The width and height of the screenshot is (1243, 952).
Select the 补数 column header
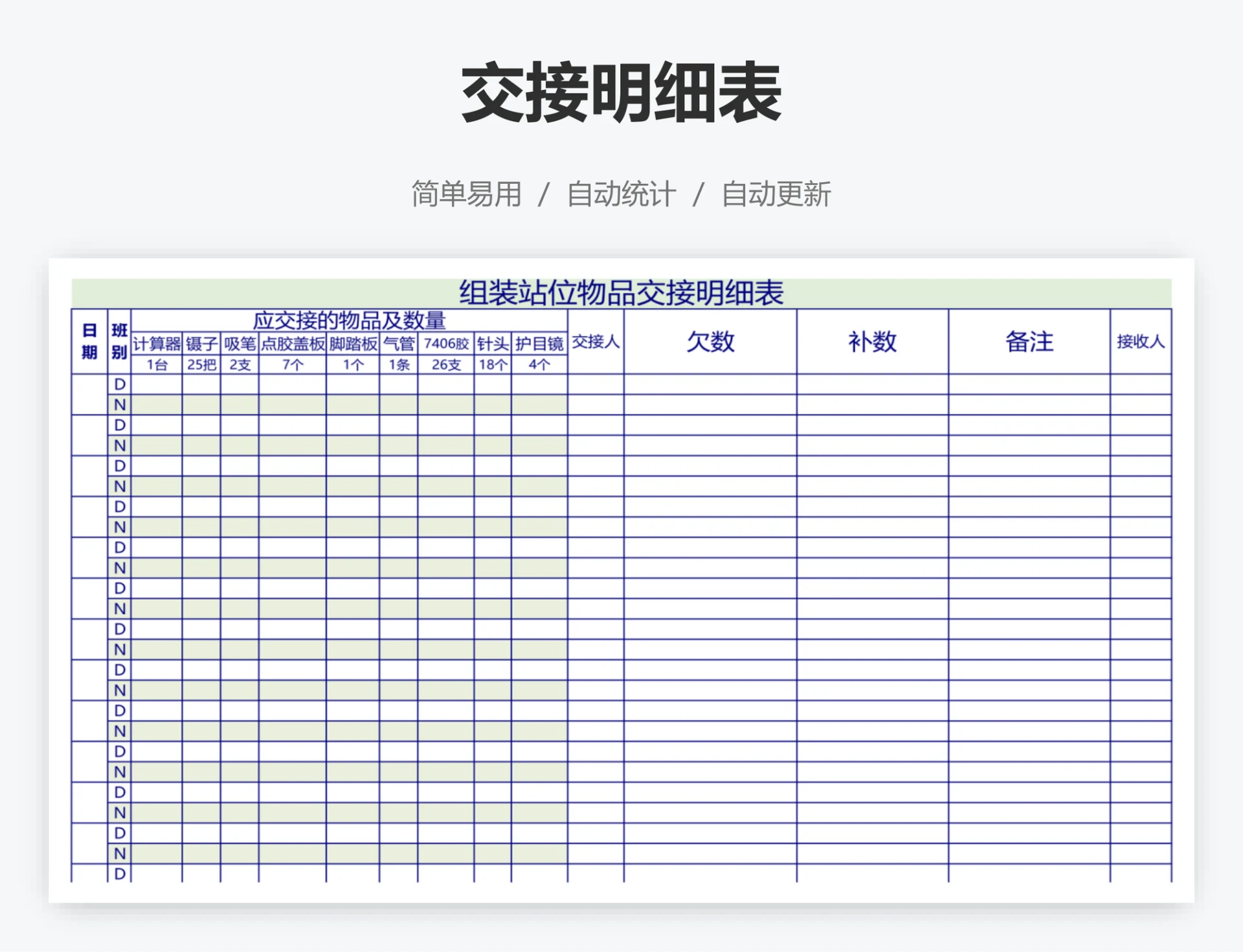tap(871, 344)
